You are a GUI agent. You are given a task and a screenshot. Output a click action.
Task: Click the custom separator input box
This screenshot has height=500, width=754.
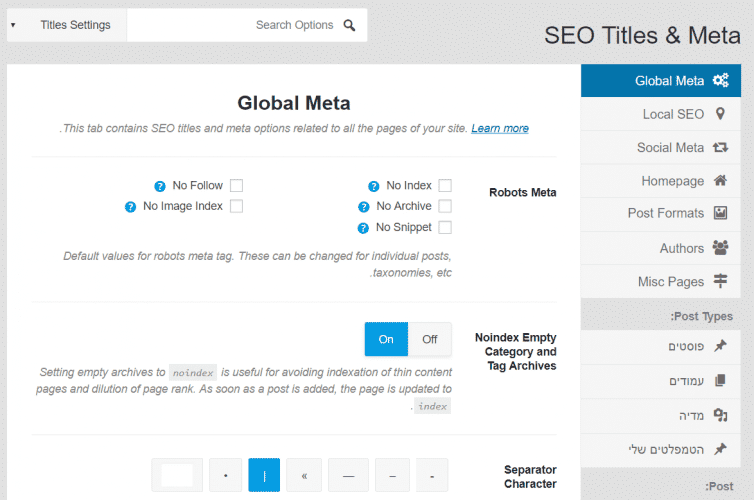[x=177, y=475]
